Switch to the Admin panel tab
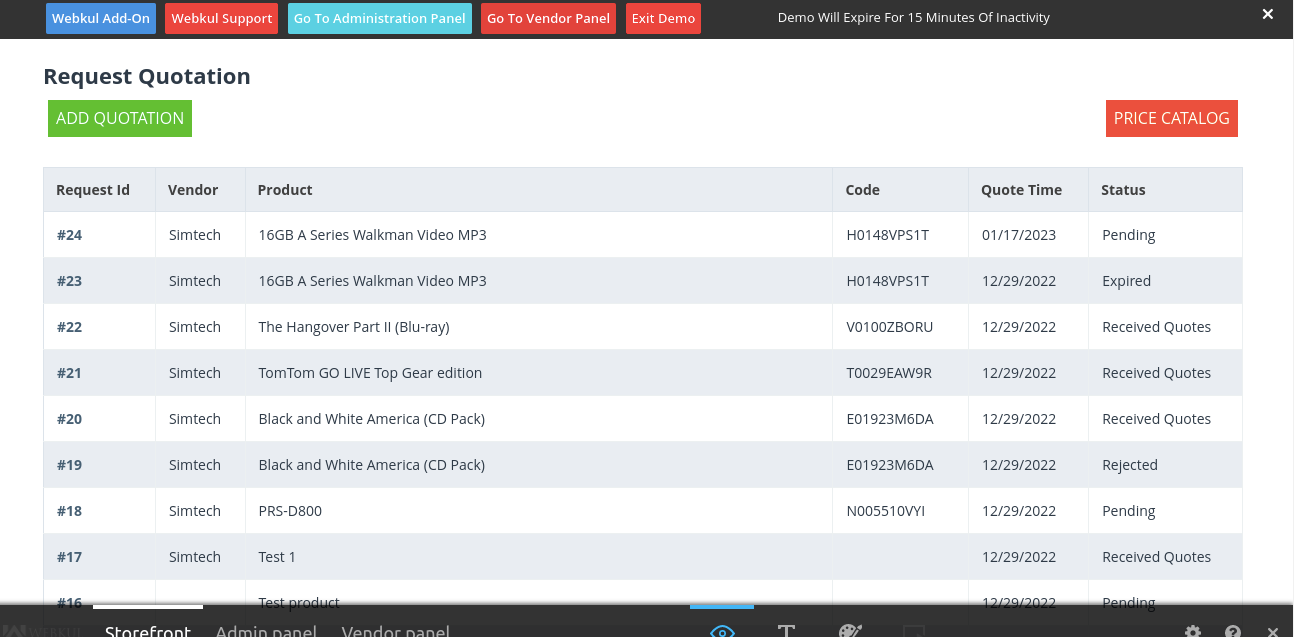 coord(265,630)
